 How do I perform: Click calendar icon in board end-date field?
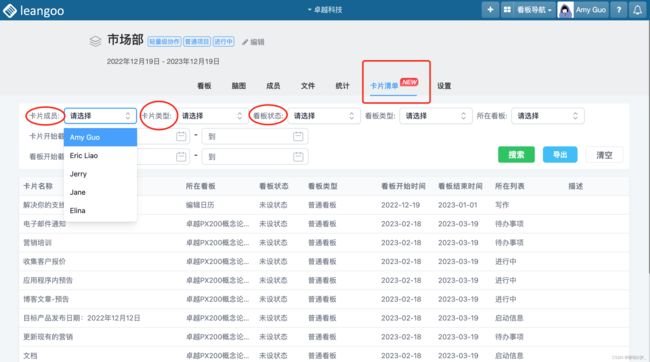[x=298, y=156]
